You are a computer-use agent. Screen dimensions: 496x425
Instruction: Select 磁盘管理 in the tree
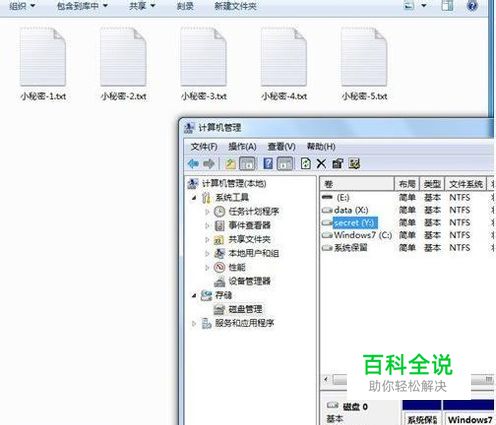(x=245, y=309)
